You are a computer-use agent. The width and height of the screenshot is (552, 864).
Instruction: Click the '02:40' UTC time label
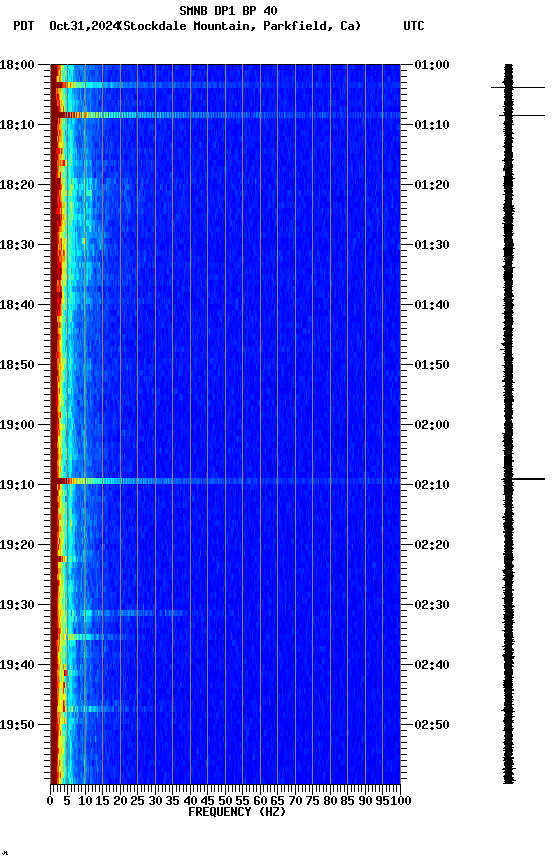432,665
